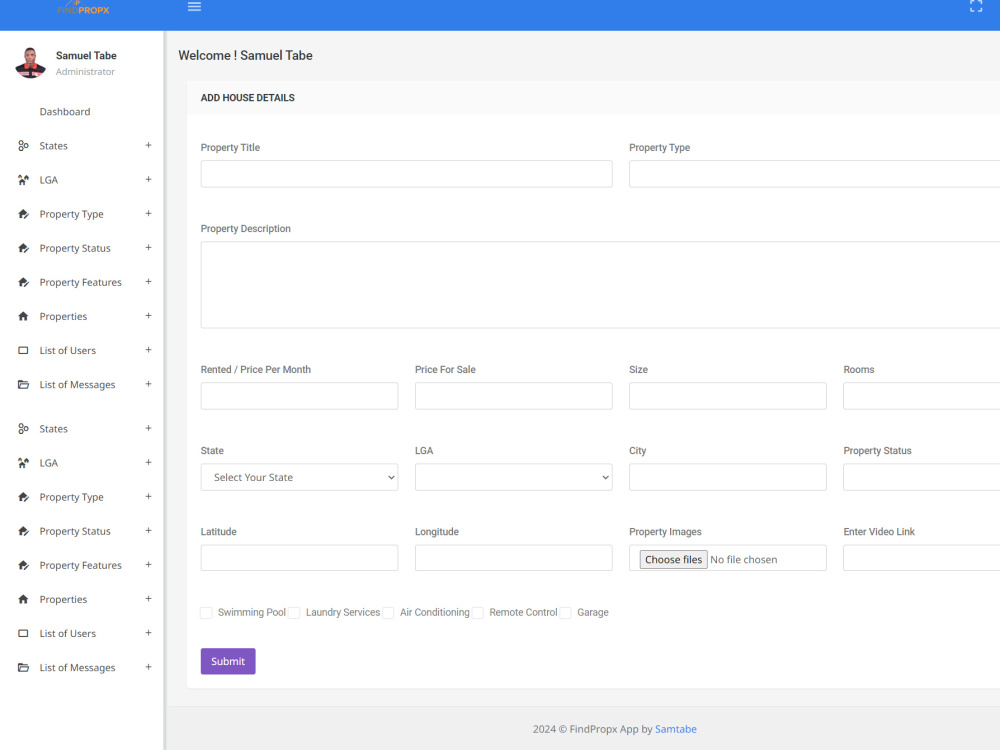
Task: Follow the Samtabe footer link
Action: pyautogui.click(x=675, y=729)
